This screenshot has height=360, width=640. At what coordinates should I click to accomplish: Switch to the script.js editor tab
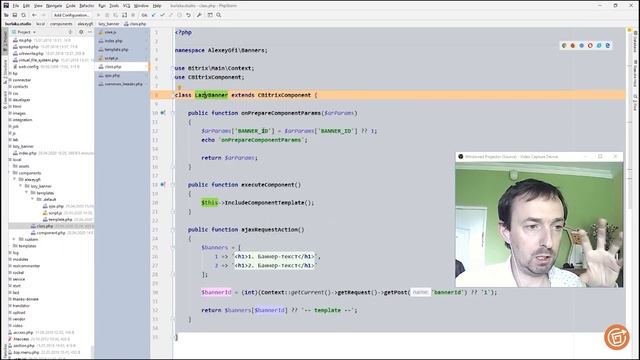[122, 58]
